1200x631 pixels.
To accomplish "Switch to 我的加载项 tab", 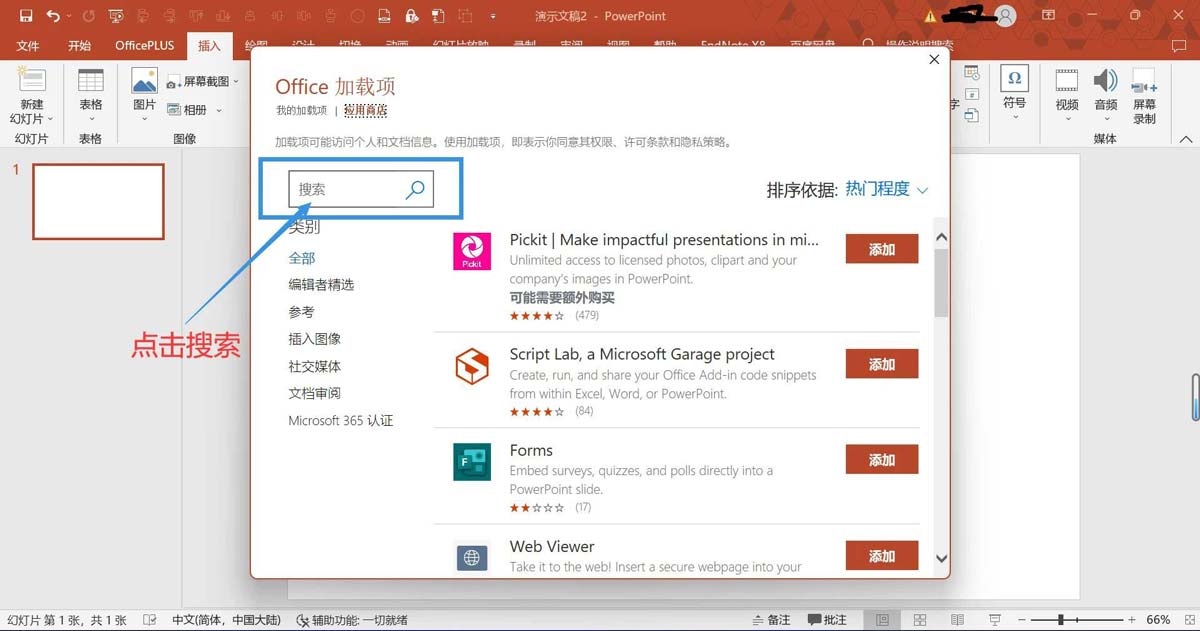I will coord(301,110).
